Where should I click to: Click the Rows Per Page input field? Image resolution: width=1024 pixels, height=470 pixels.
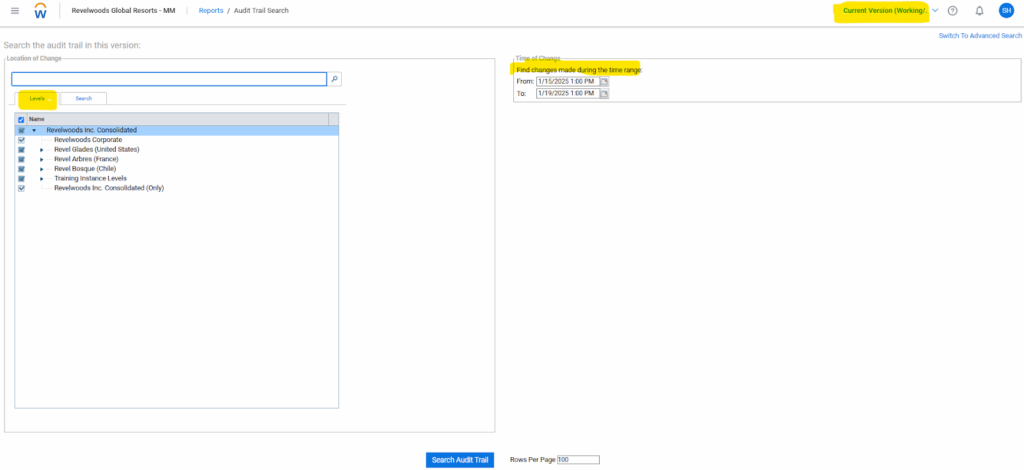click(578, 460)
